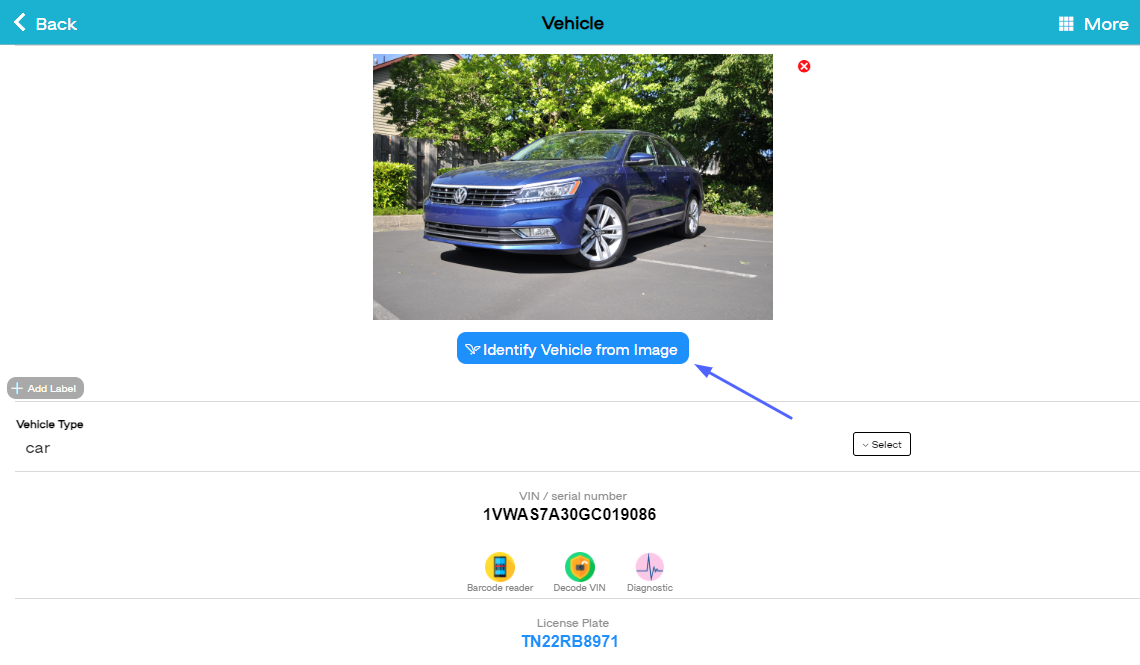
Task: Click the VIN number 1VWAS7A30GC019086
Action: click(x=569, y=515)
